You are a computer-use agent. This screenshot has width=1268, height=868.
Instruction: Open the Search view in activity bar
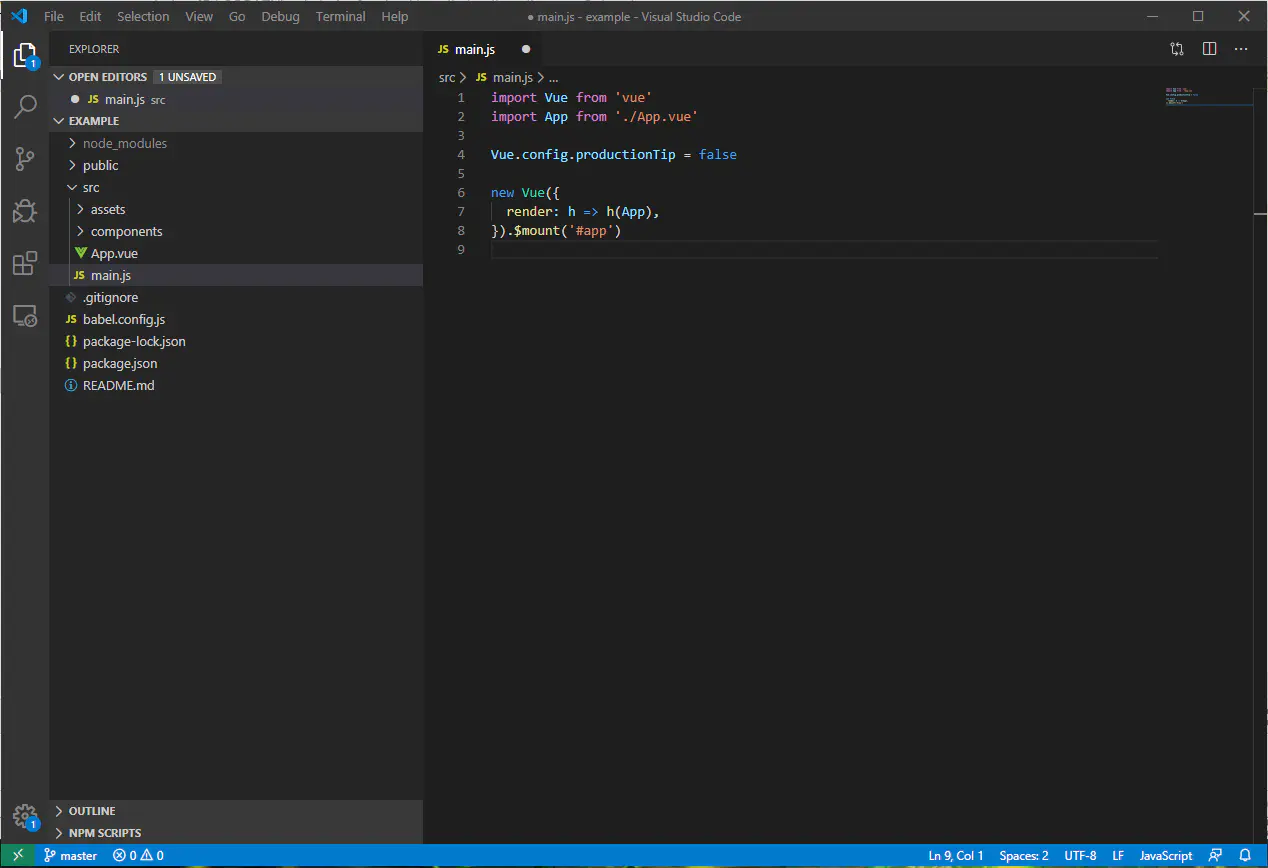point(25,107)
